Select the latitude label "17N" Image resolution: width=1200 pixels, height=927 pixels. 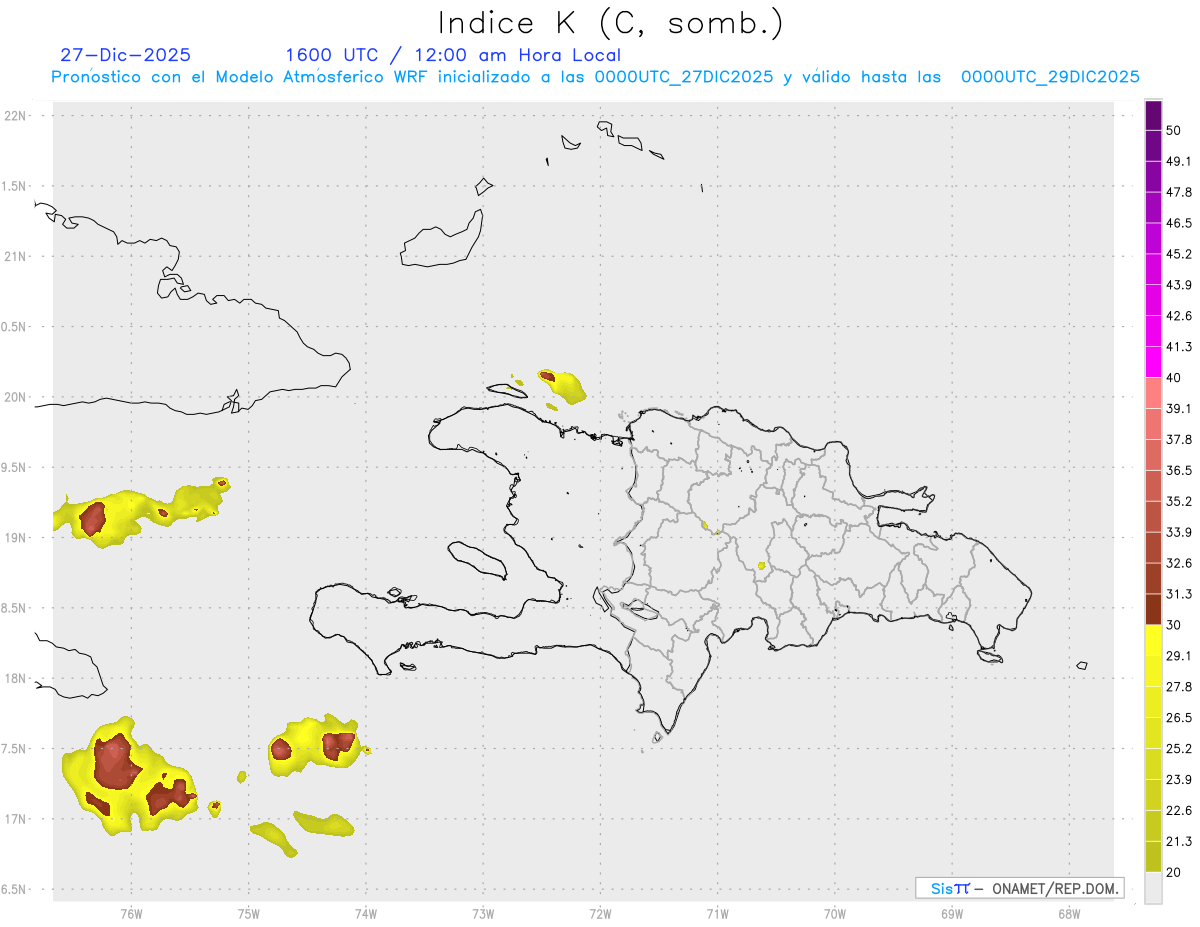point(18,819)
